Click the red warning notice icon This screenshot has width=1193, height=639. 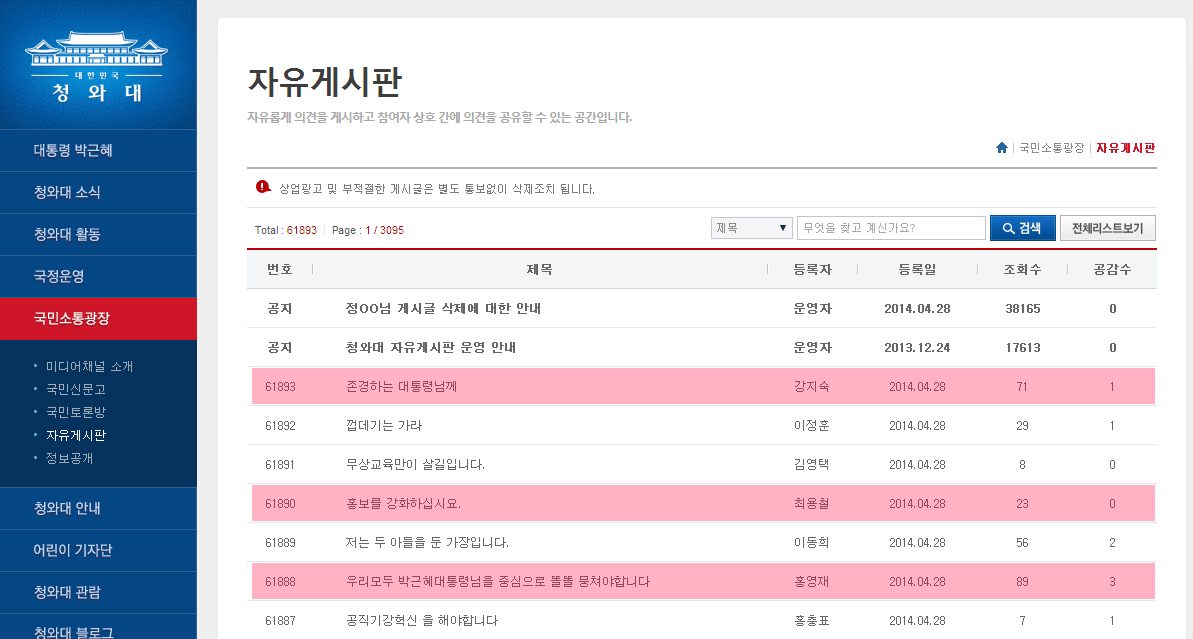click(263, 187)
